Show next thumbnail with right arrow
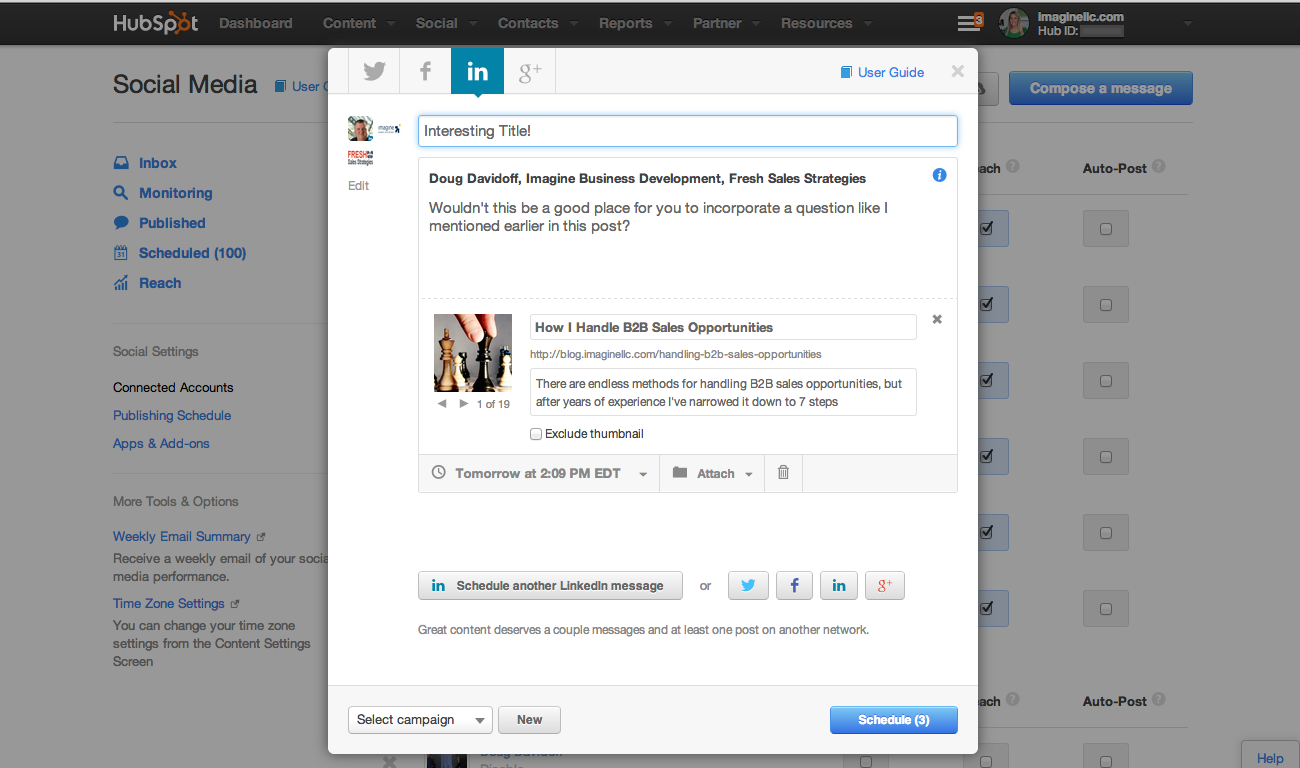This screenshot has height=768, width=1300. point(463,404)
